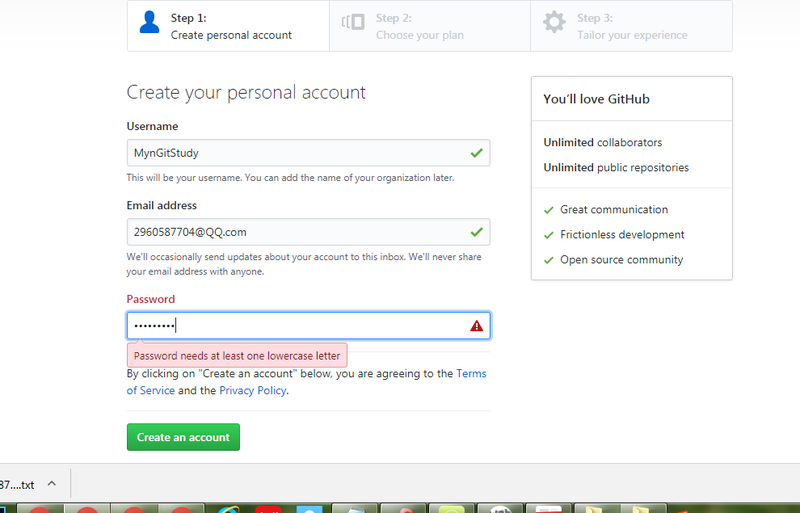Screen dimensions: 800x513
Task: Click the red Password label
Action: (151, 299)
